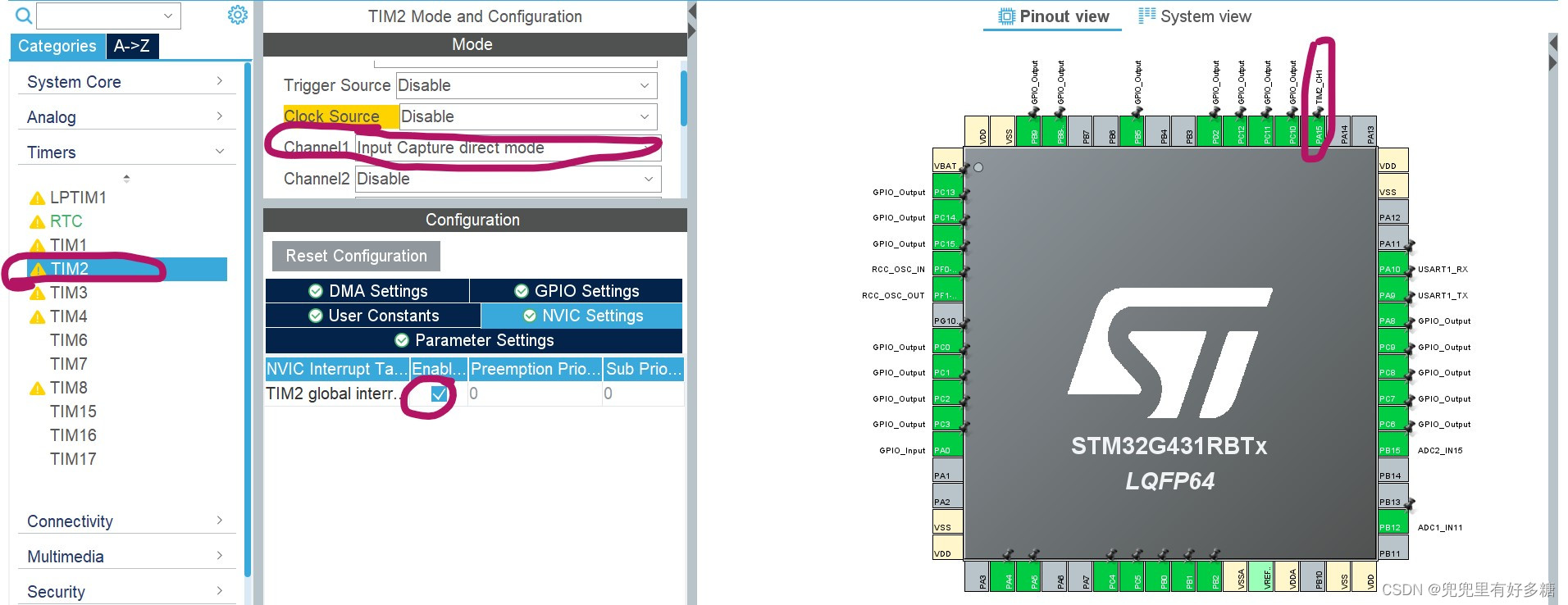Open the Channel2 dropdown

(508, 179)
